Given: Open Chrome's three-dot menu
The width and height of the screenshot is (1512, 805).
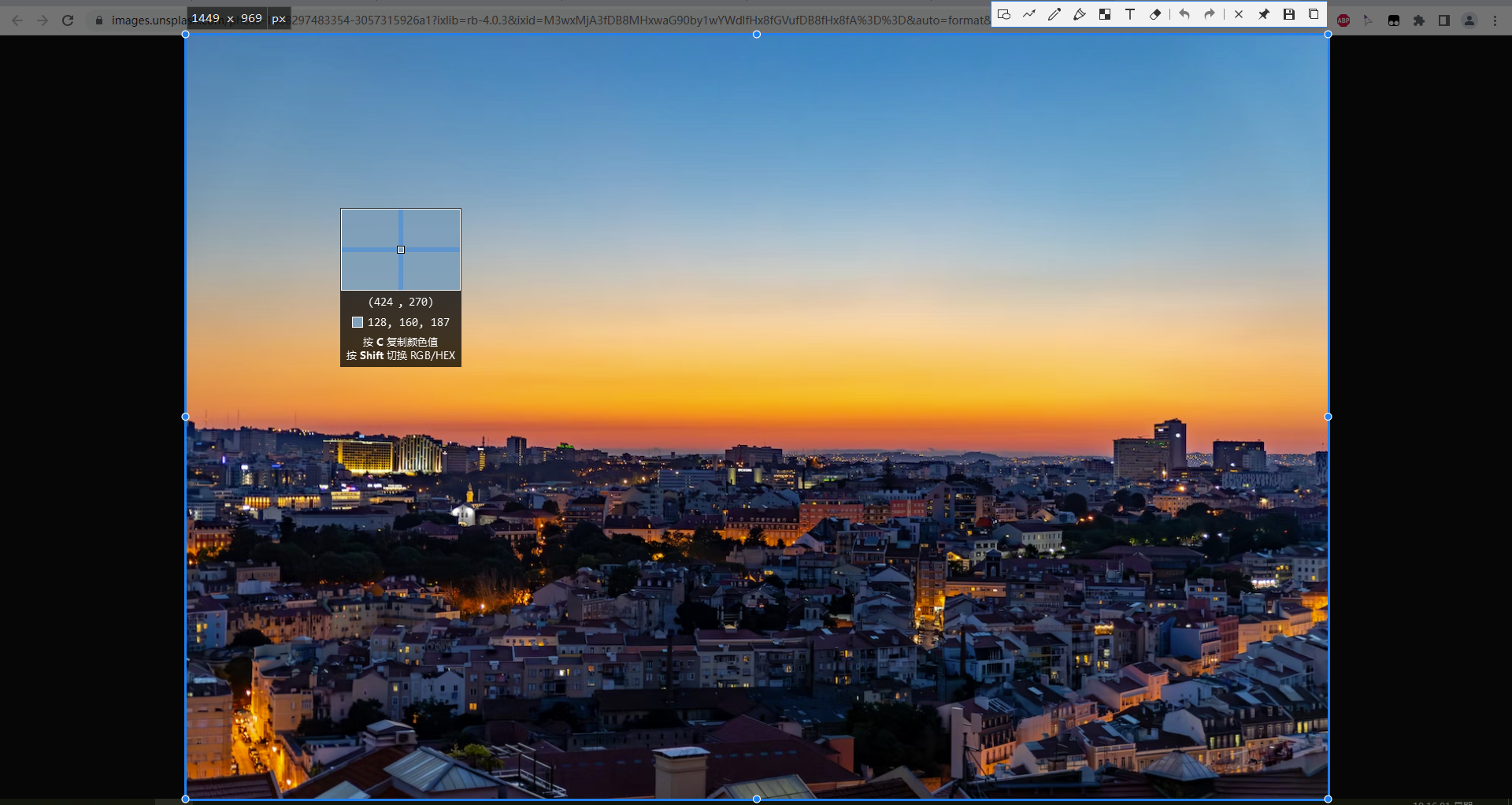Looking at the screenshot, I should pyautogui.click(x=1495, y=20).
